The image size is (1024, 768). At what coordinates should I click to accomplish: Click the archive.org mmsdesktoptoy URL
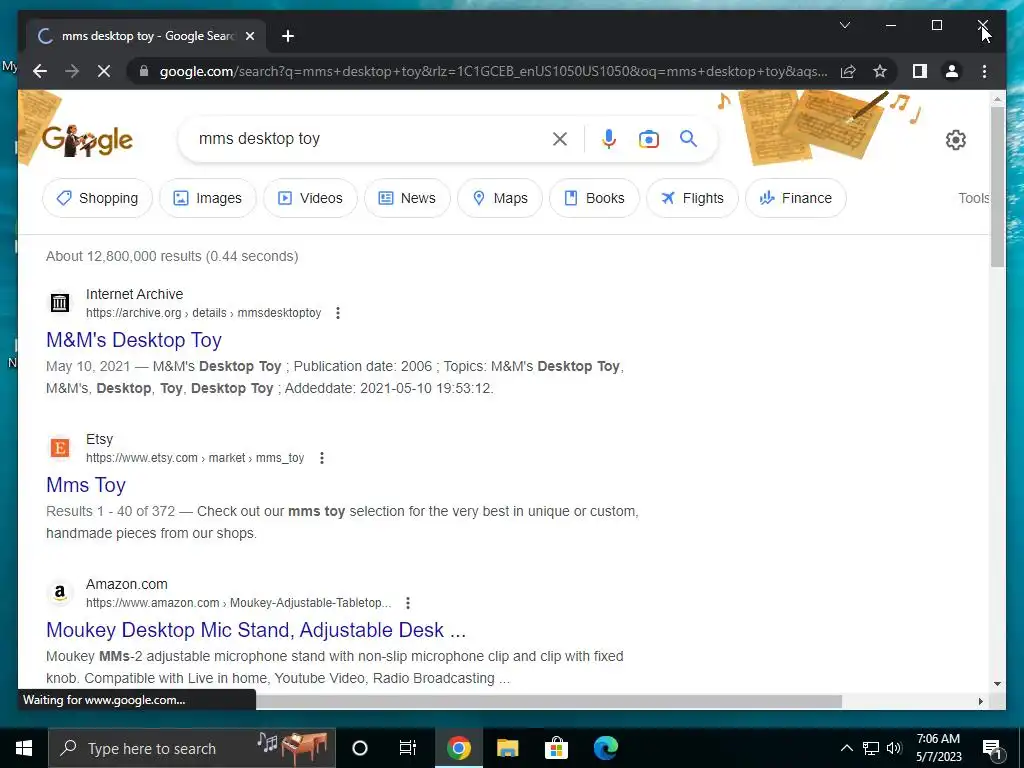[203, 313]
